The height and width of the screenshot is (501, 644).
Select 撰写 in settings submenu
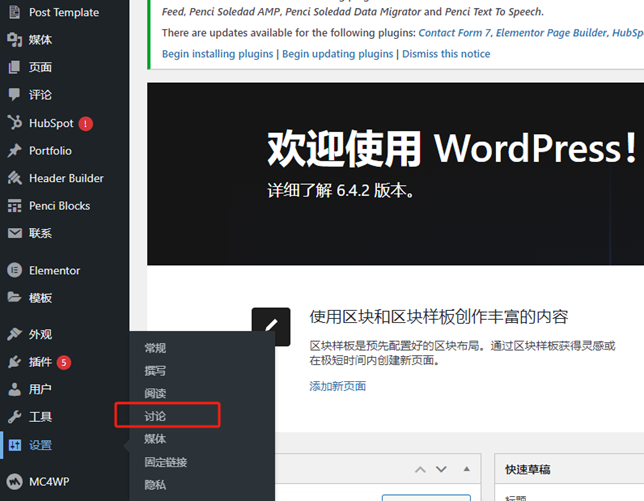click(155, 371)
